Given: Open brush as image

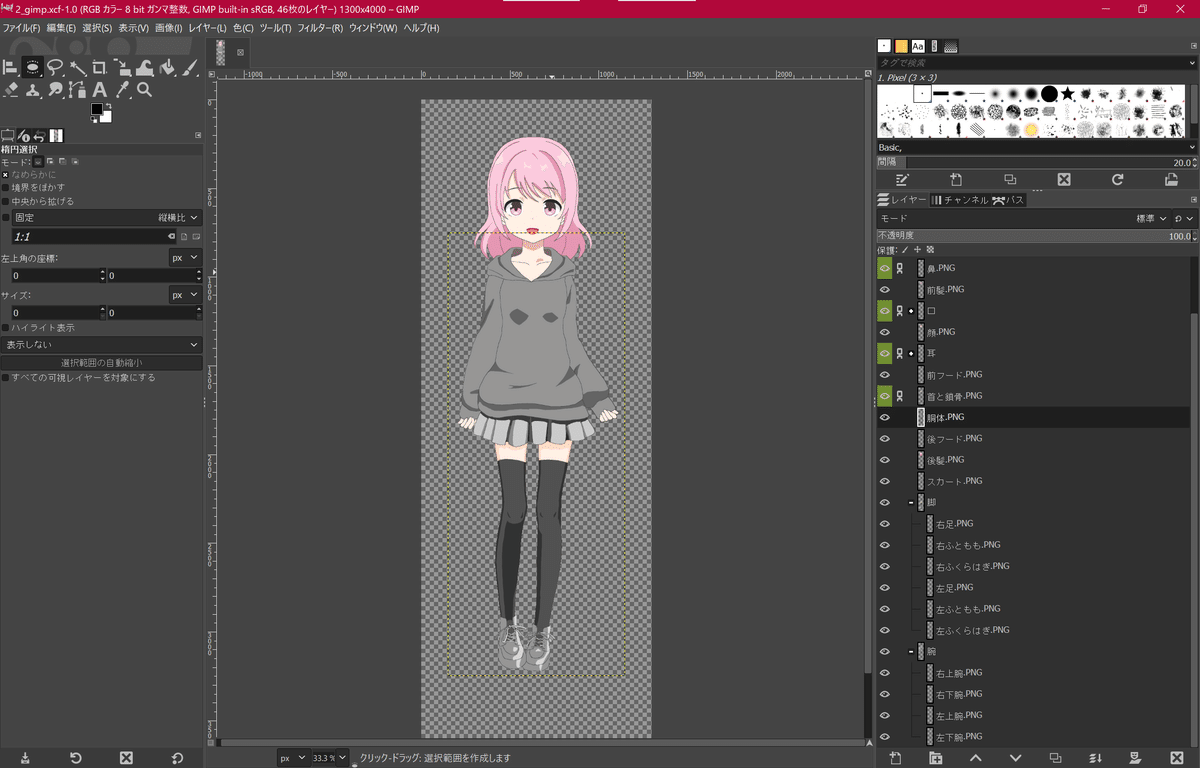Looking at the screenshot, I should click(1171, 180).
